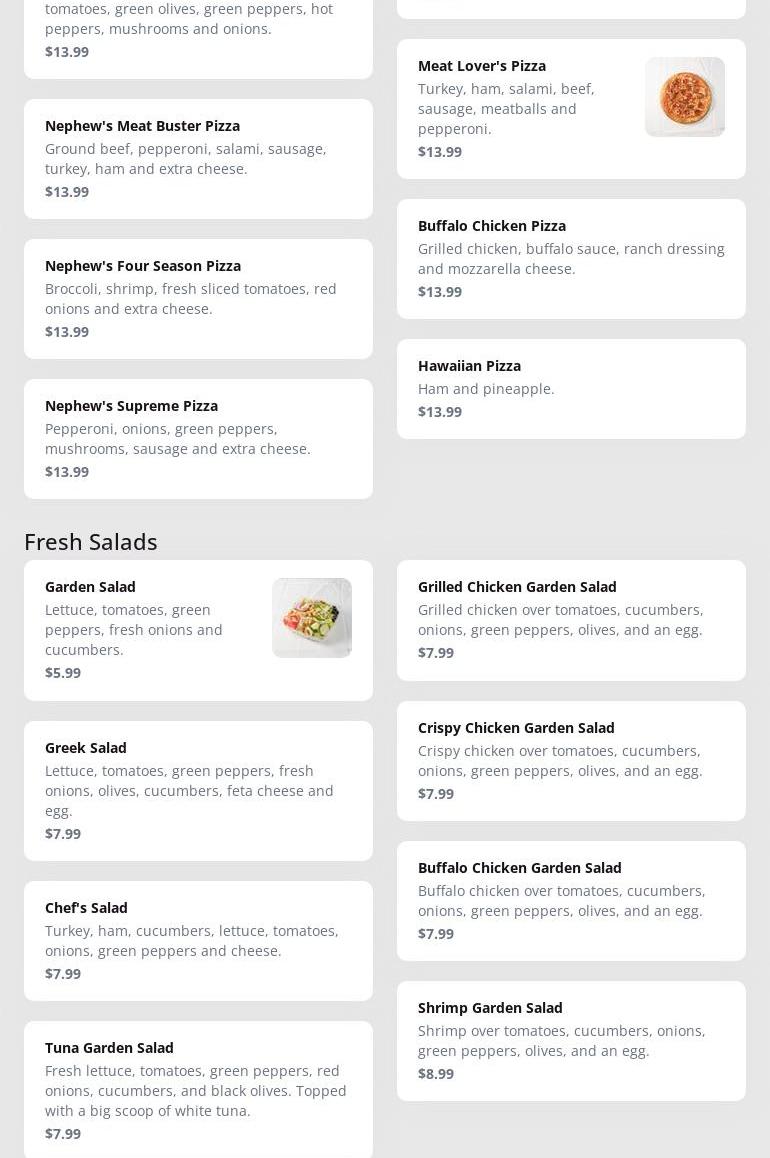Open the Meat Lover's Pizza photo thumbnail
770x1158 pixels.
point(684,97)
